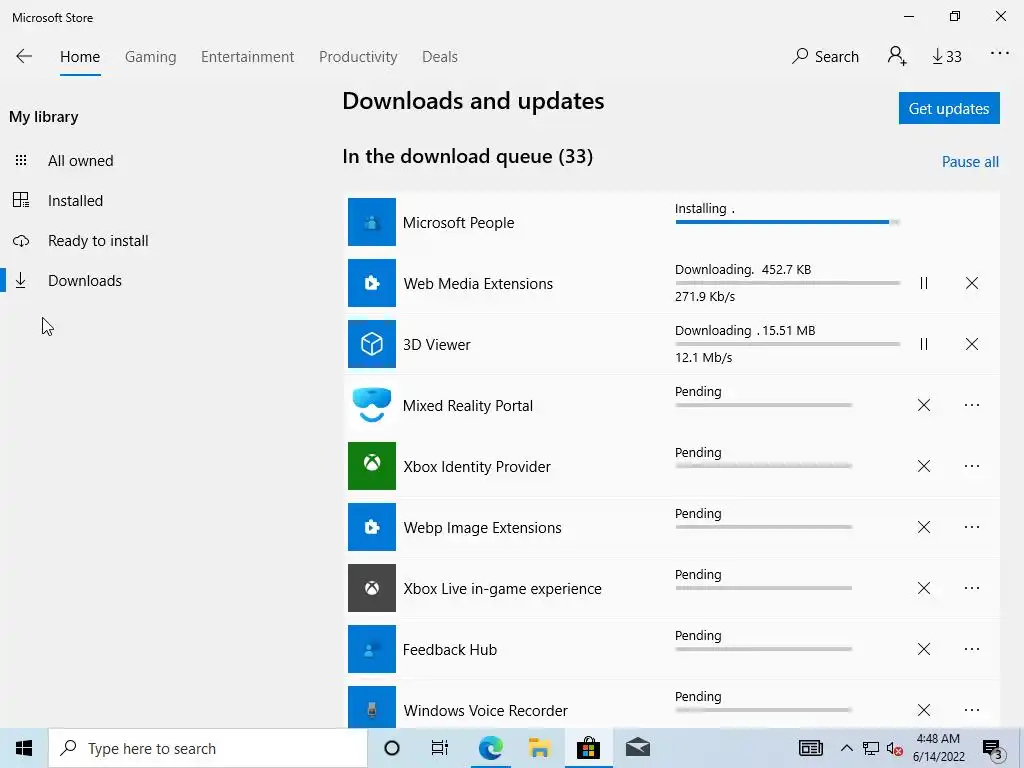Open more options for Webp Image Extensions
Viewport: 1024px width, 768px height.
(972, 527)
